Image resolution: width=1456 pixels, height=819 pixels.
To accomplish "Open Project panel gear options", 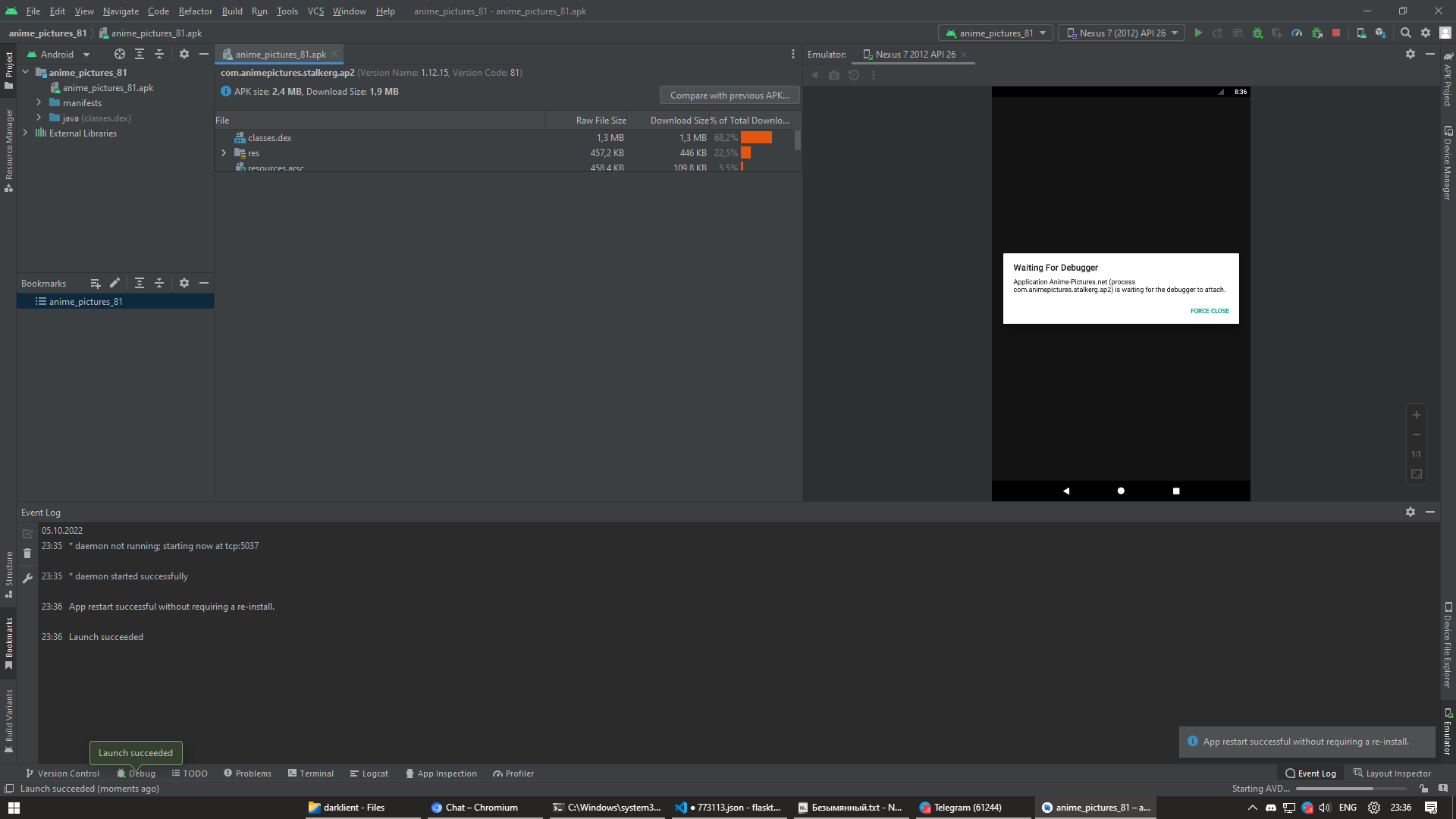I will point(184,55).
